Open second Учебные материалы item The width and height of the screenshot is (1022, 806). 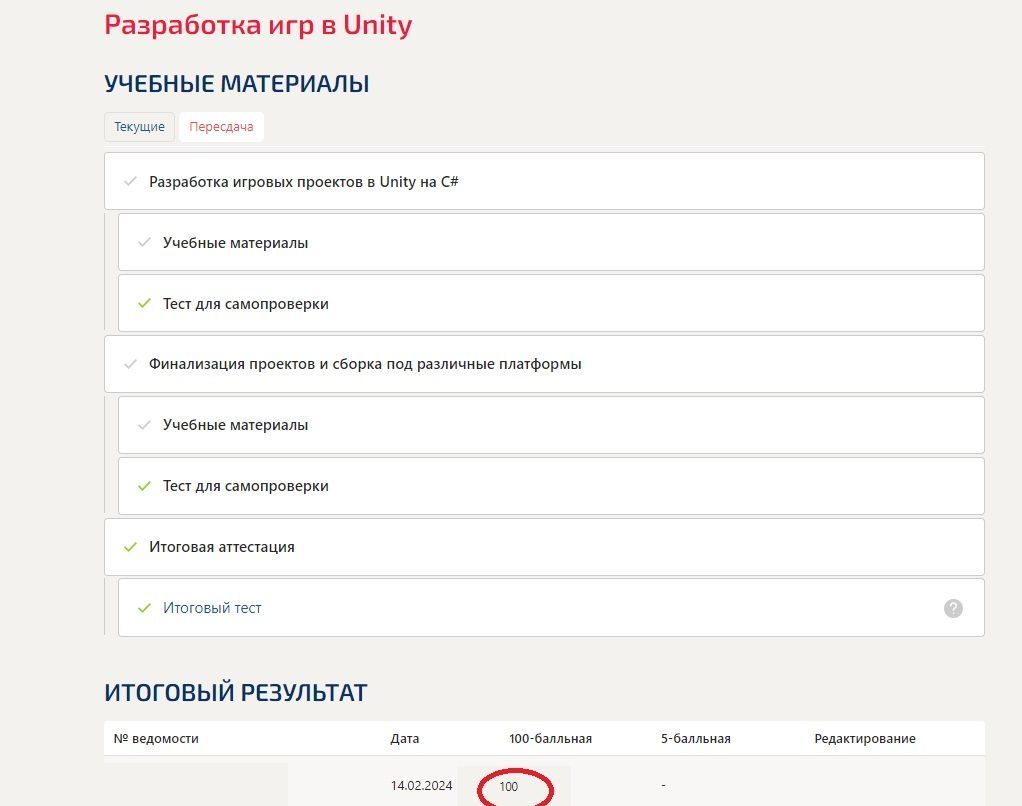(x=551, y=425)
